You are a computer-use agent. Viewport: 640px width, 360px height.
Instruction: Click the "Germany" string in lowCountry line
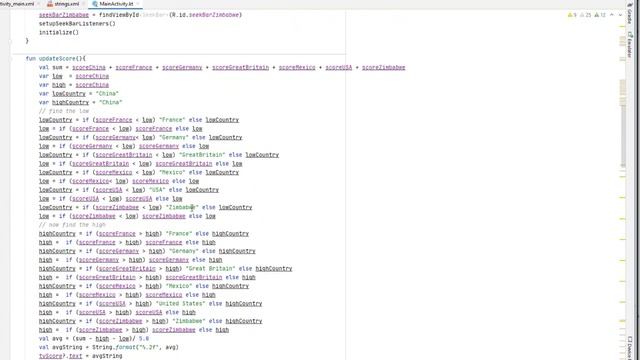click(173, 138)
